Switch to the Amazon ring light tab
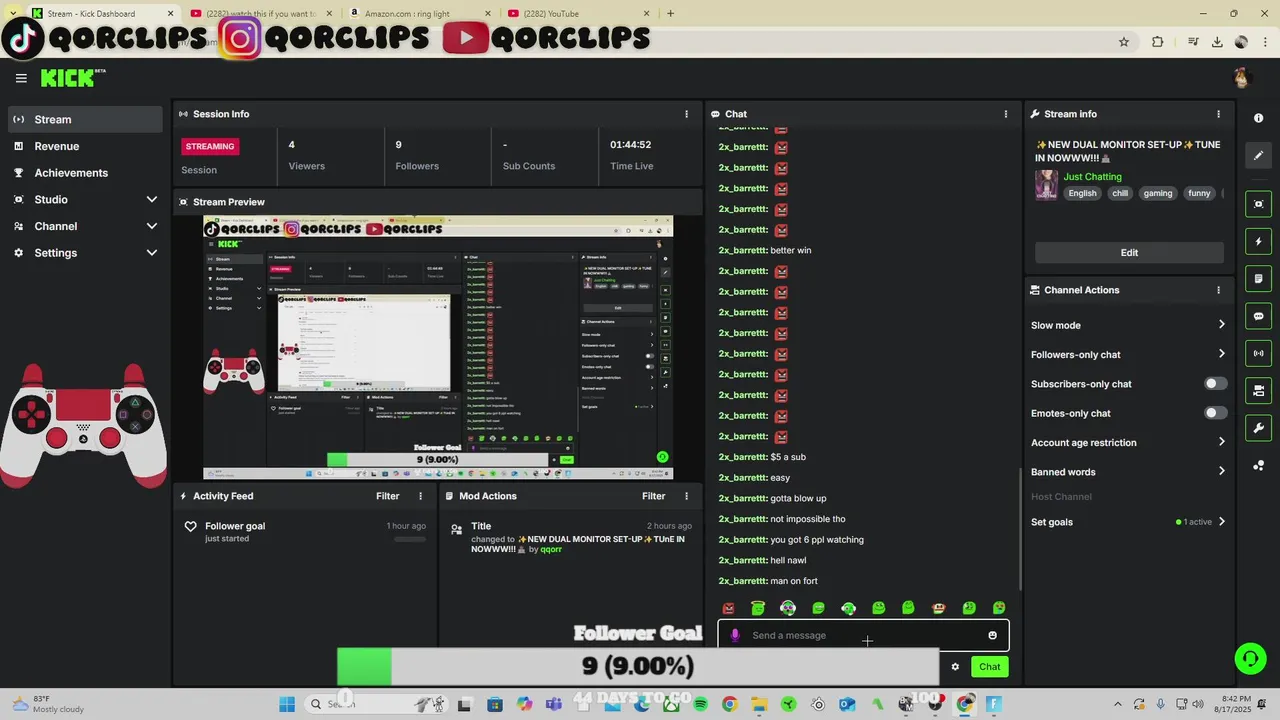The height and width of the screenshot is (720, 1280). 420,13
